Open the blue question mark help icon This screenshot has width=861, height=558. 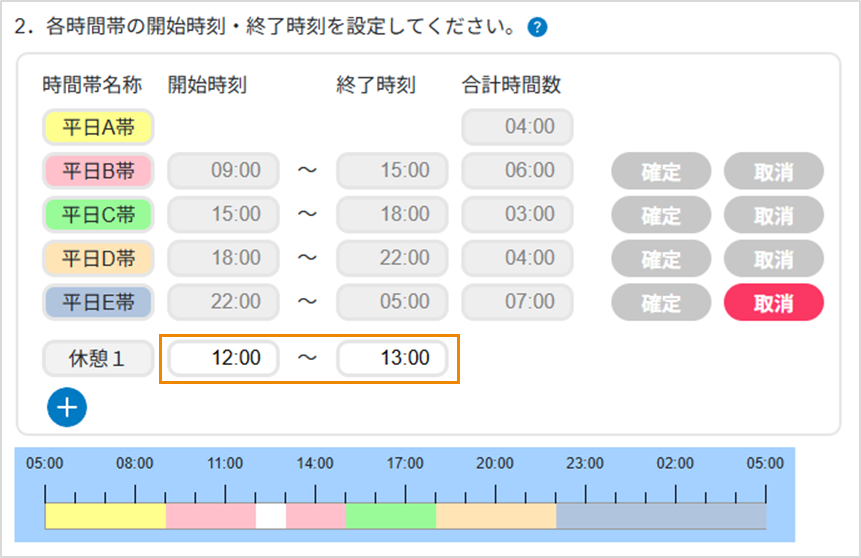pos(537,27)
